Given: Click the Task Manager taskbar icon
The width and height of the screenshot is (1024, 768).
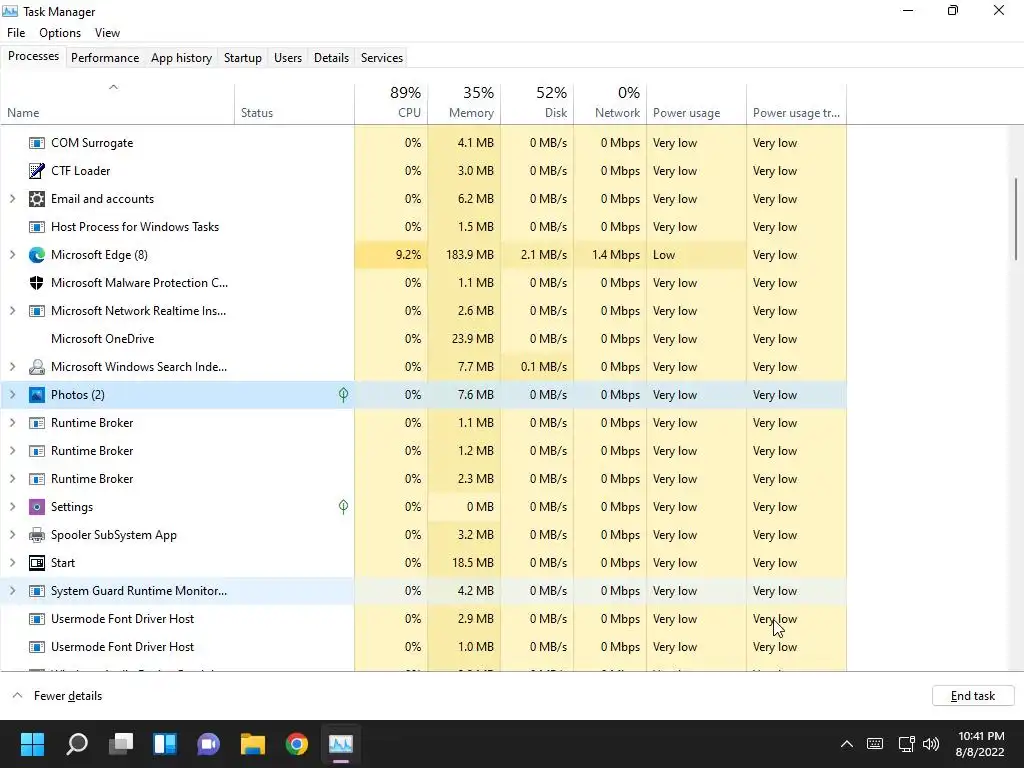Looking at the screenshot, I should (341, 744).
